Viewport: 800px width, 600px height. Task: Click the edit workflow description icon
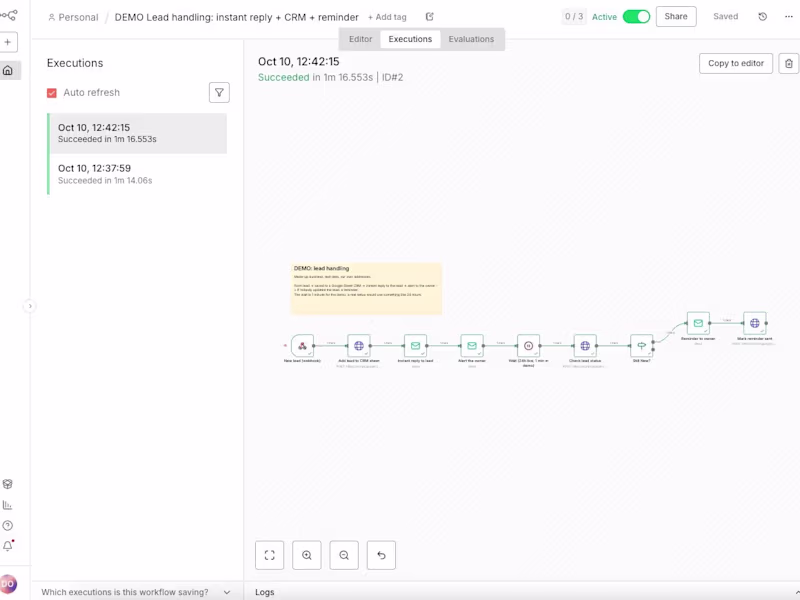pyautogui.click(x=430, y=17)
